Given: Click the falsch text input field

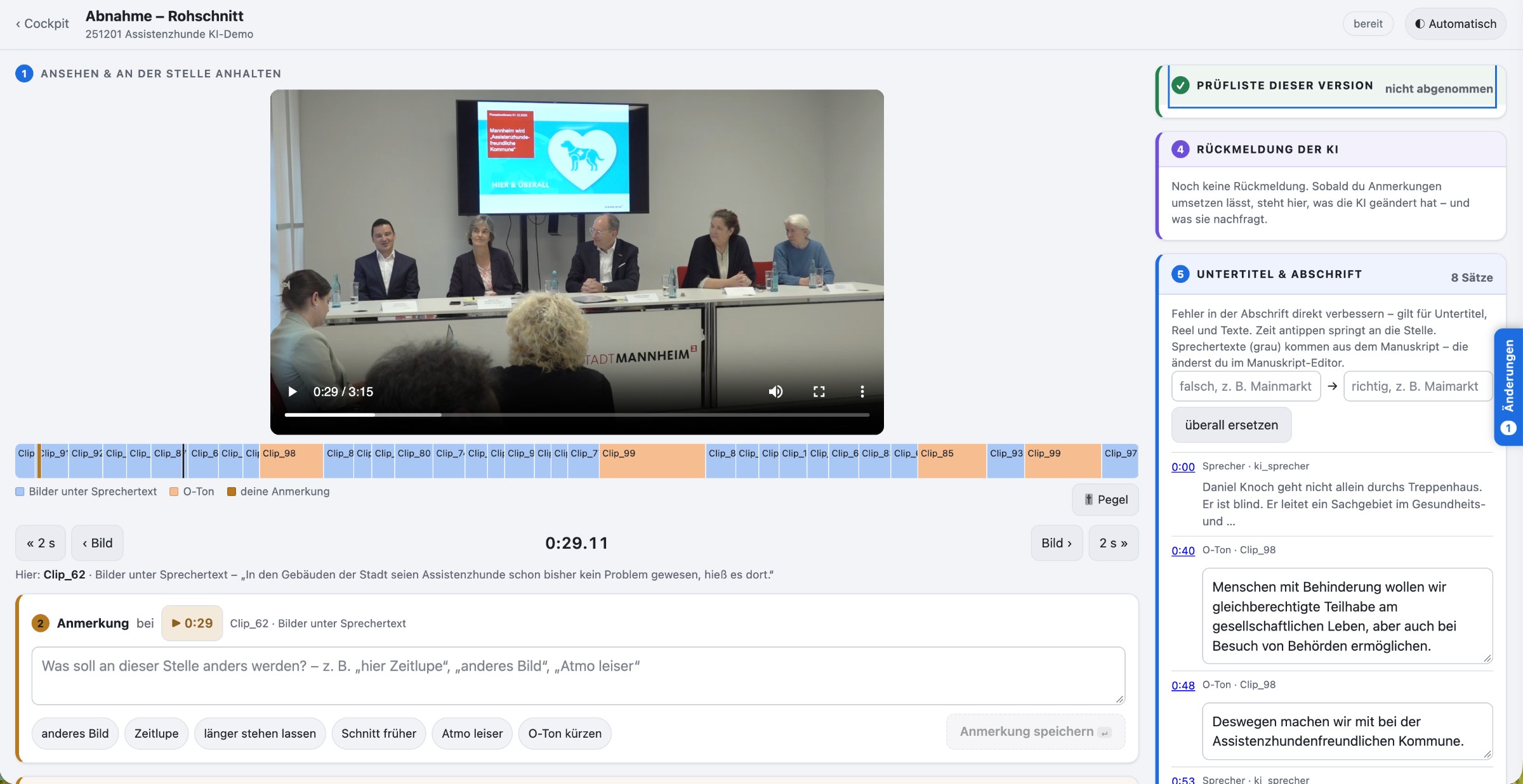Looking at the screenshot, I should pos(1246,386).
